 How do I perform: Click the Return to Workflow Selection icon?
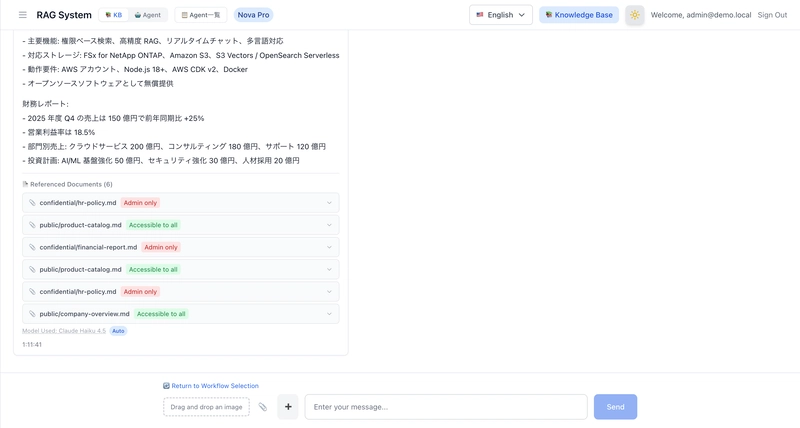[166, 386]
